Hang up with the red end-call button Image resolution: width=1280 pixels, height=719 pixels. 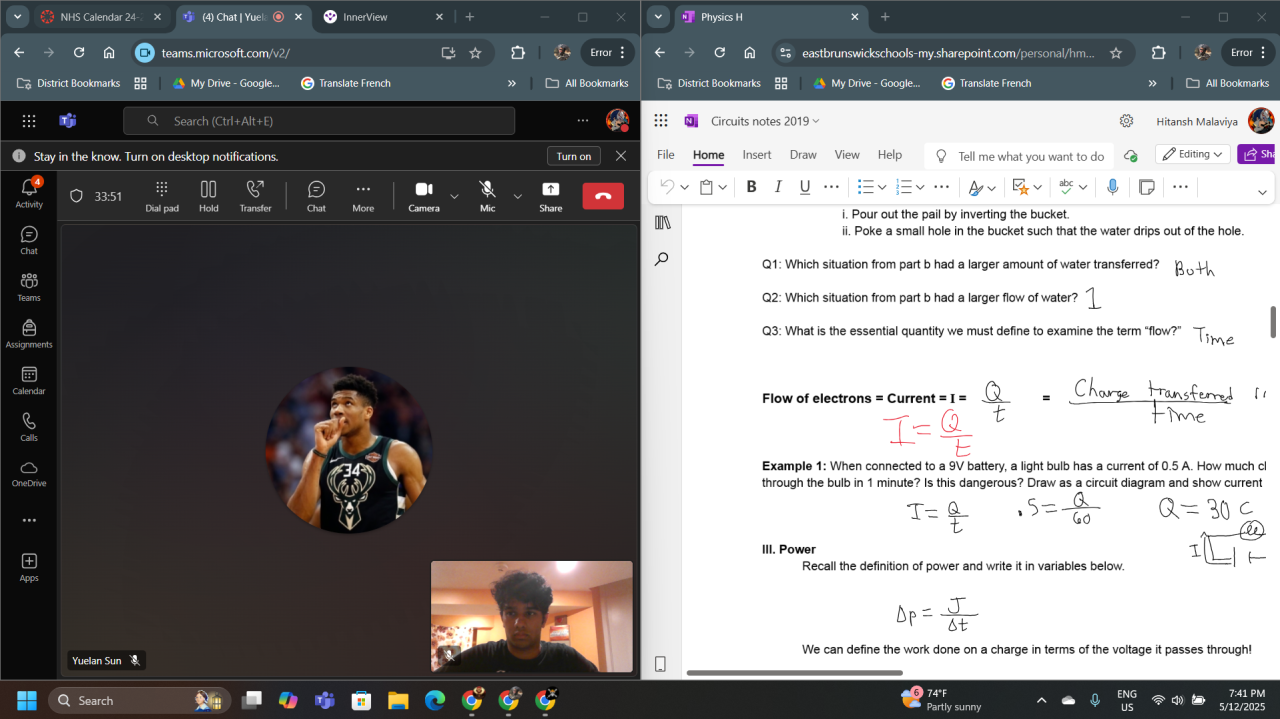coord(603,196)
